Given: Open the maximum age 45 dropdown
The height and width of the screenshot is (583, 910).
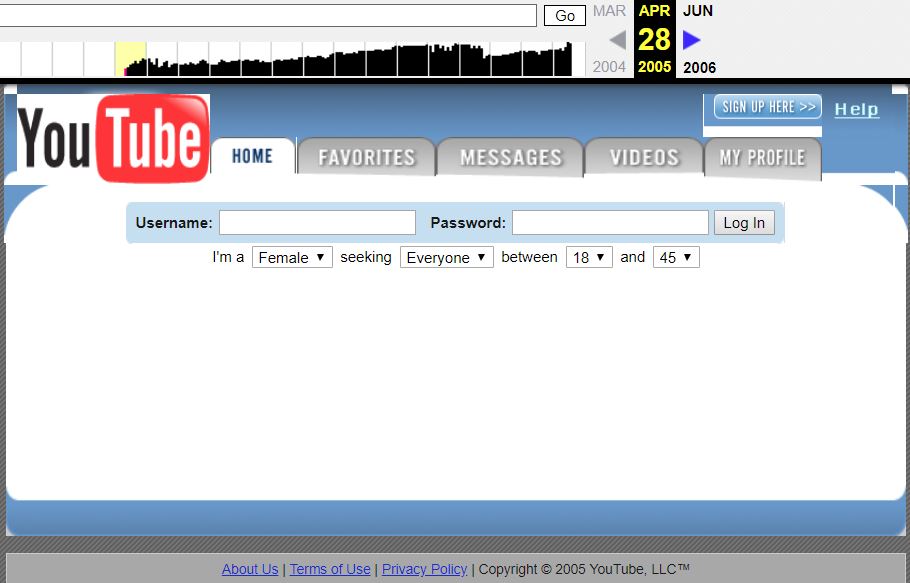Looking at the screenshot, I should click(676, 257).
